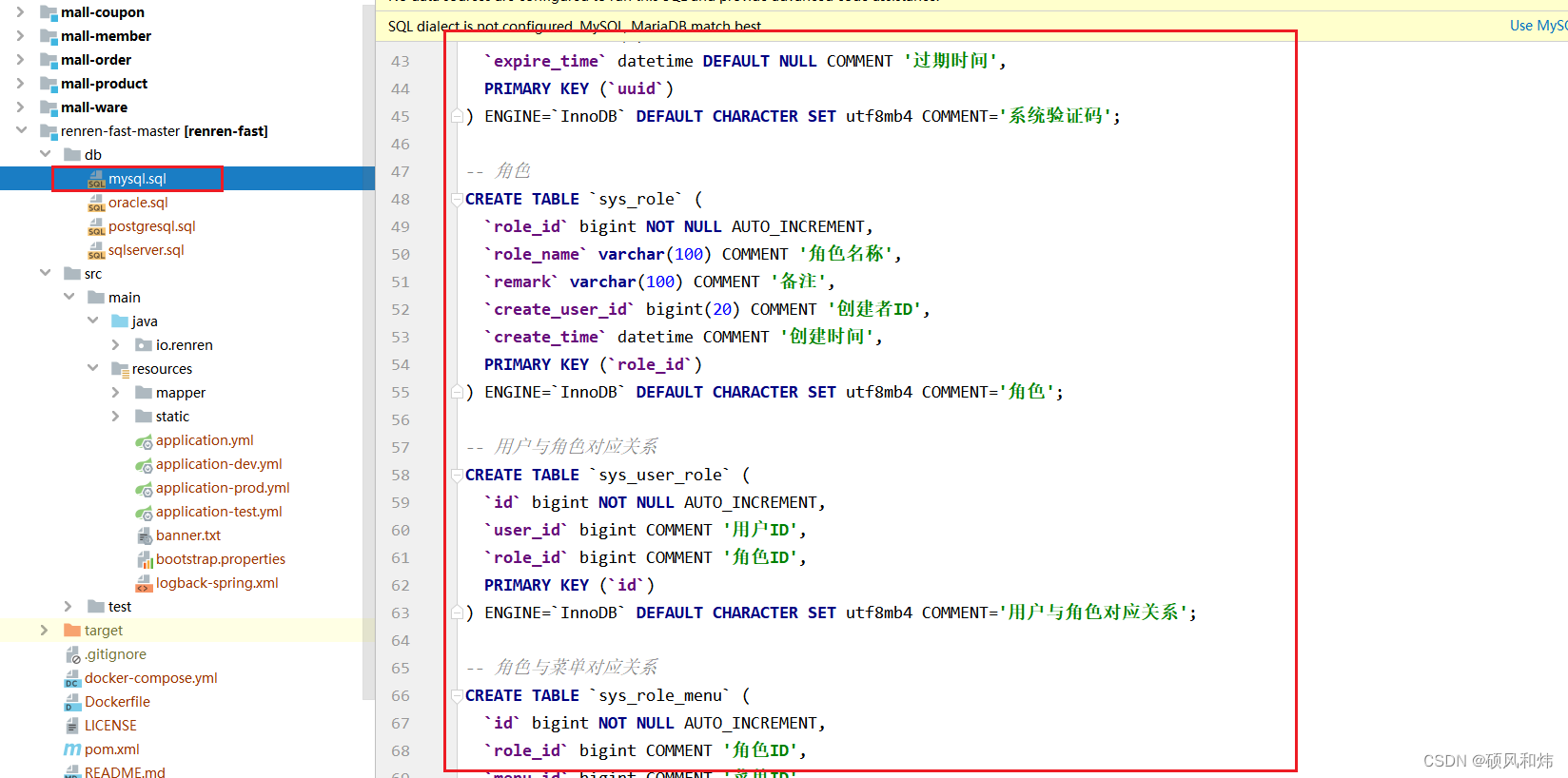Click the docker-compose.yml file icon
The image size is (1568, 778).
[x=72, y=678]
